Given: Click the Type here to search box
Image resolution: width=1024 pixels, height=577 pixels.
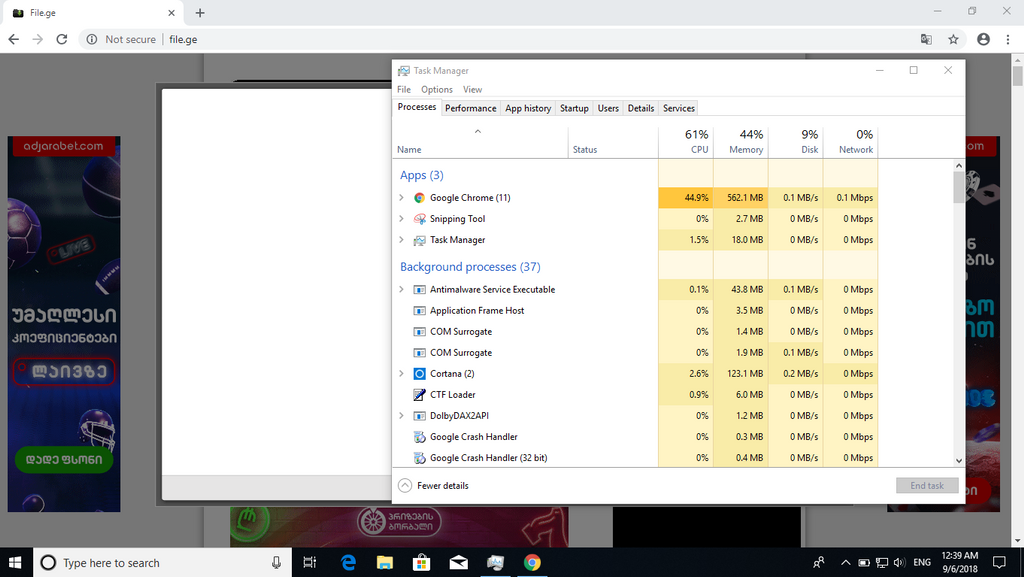Looking at the screenshot, I should (161, 563).
